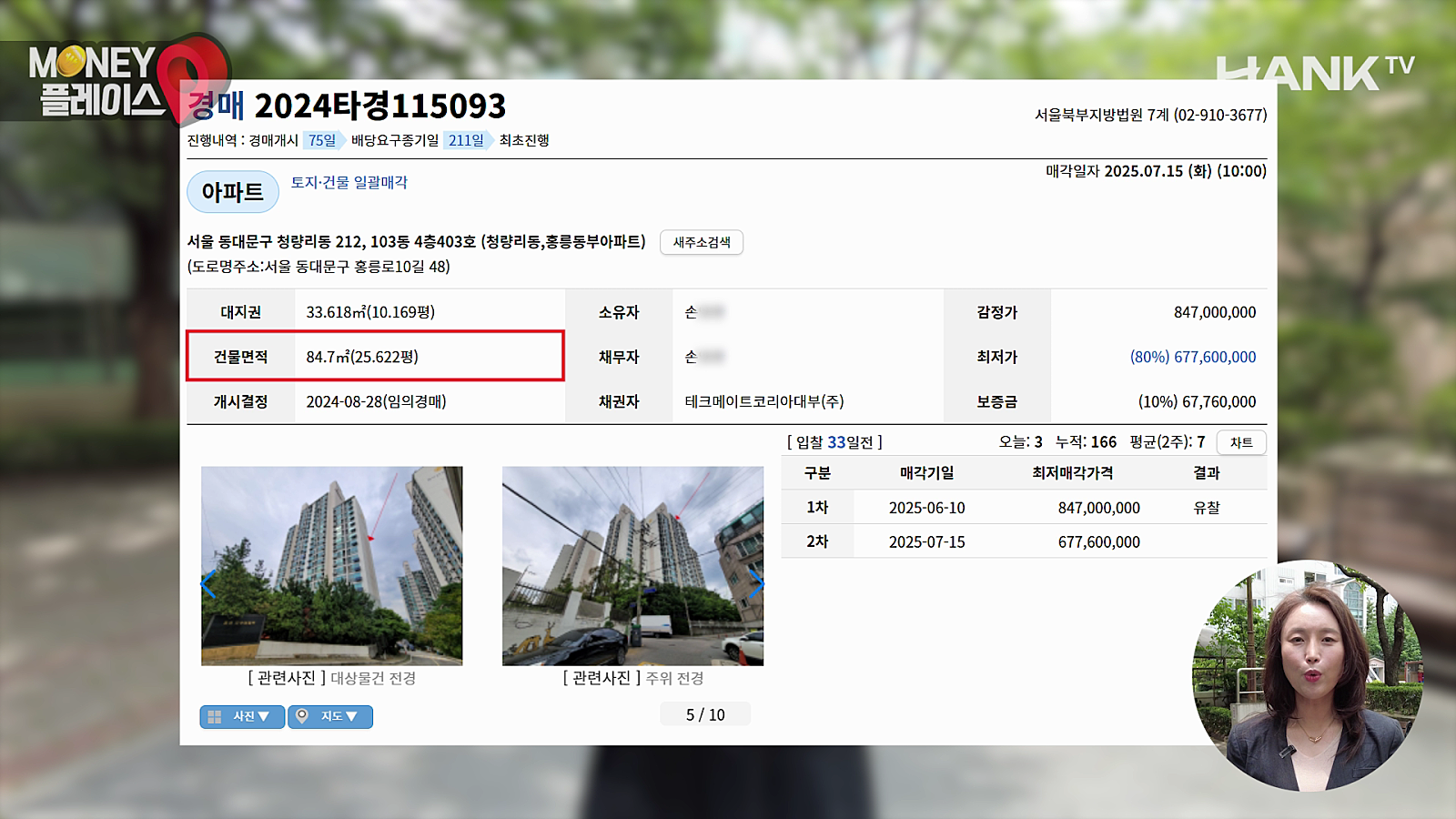
Task: Click the 구분 column header
Action: click(817, 473)
